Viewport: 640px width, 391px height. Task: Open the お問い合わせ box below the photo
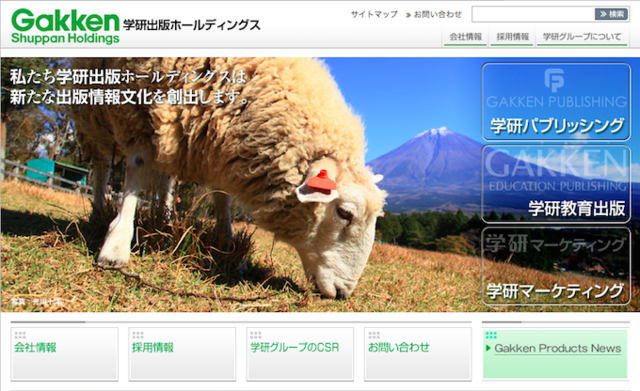(418, 354)
